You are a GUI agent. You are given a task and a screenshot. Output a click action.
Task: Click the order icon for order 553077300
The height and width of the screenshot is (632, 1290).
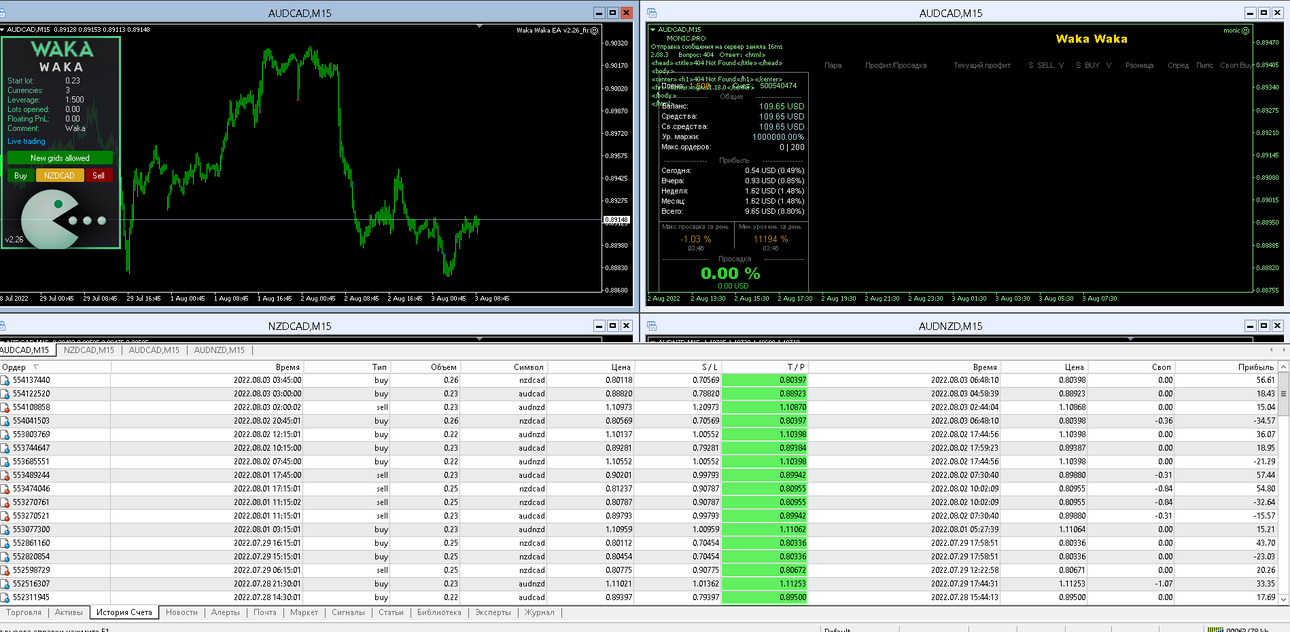6,529
